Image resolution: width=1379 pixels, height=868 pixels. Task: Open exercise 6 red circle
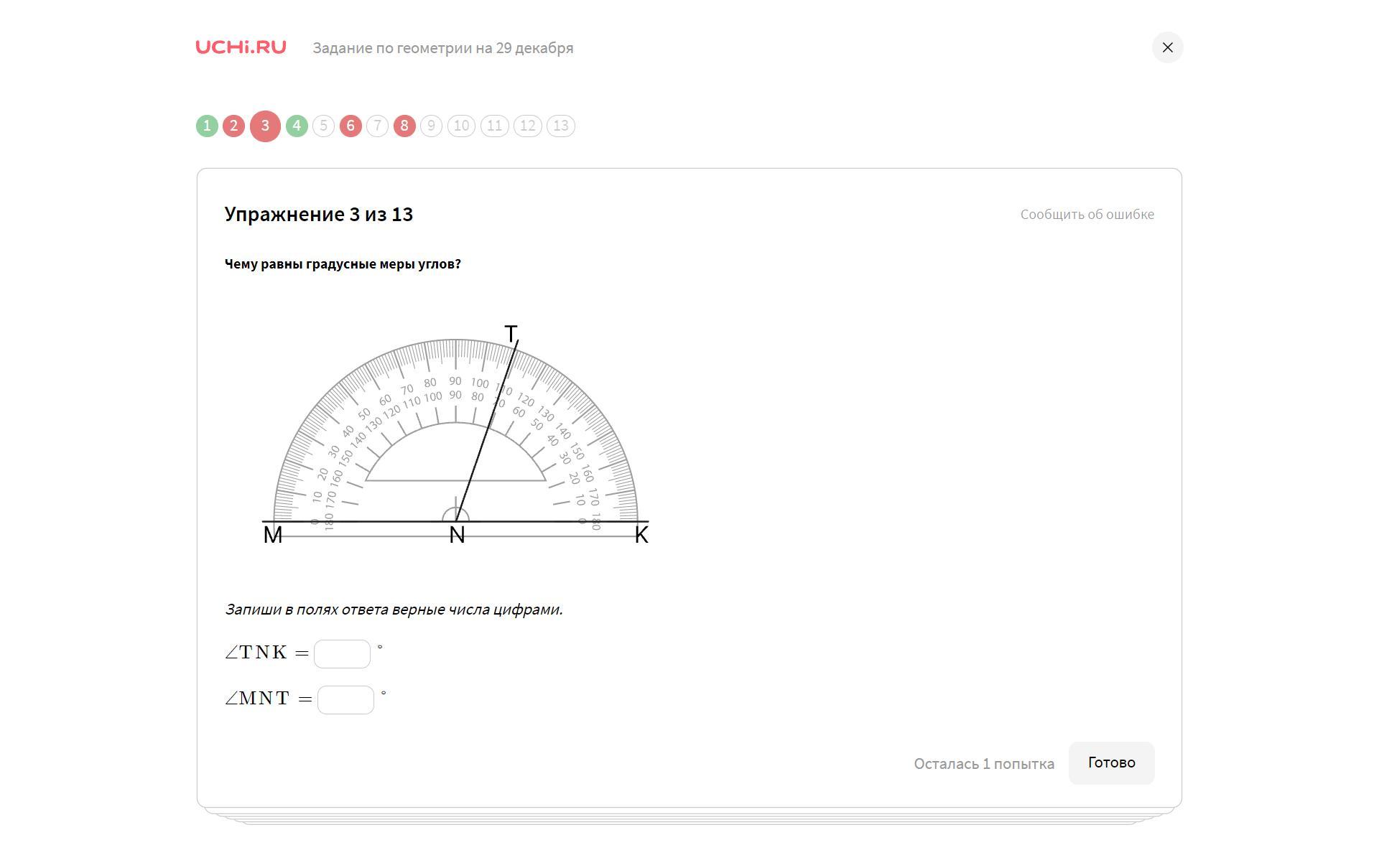(x=350, y=126)
